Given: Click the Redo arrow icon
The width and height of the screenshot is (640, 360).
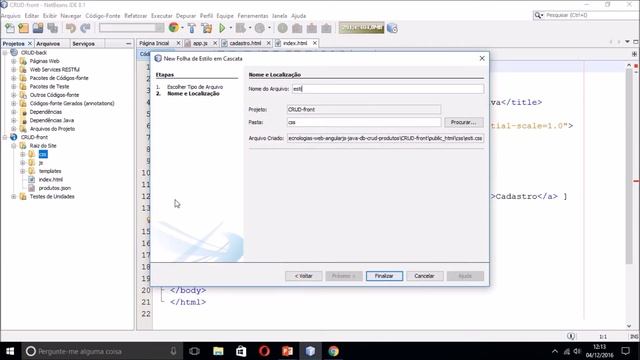Looking at the screenshot, I should pyautogui.click(x=85, y=28).
